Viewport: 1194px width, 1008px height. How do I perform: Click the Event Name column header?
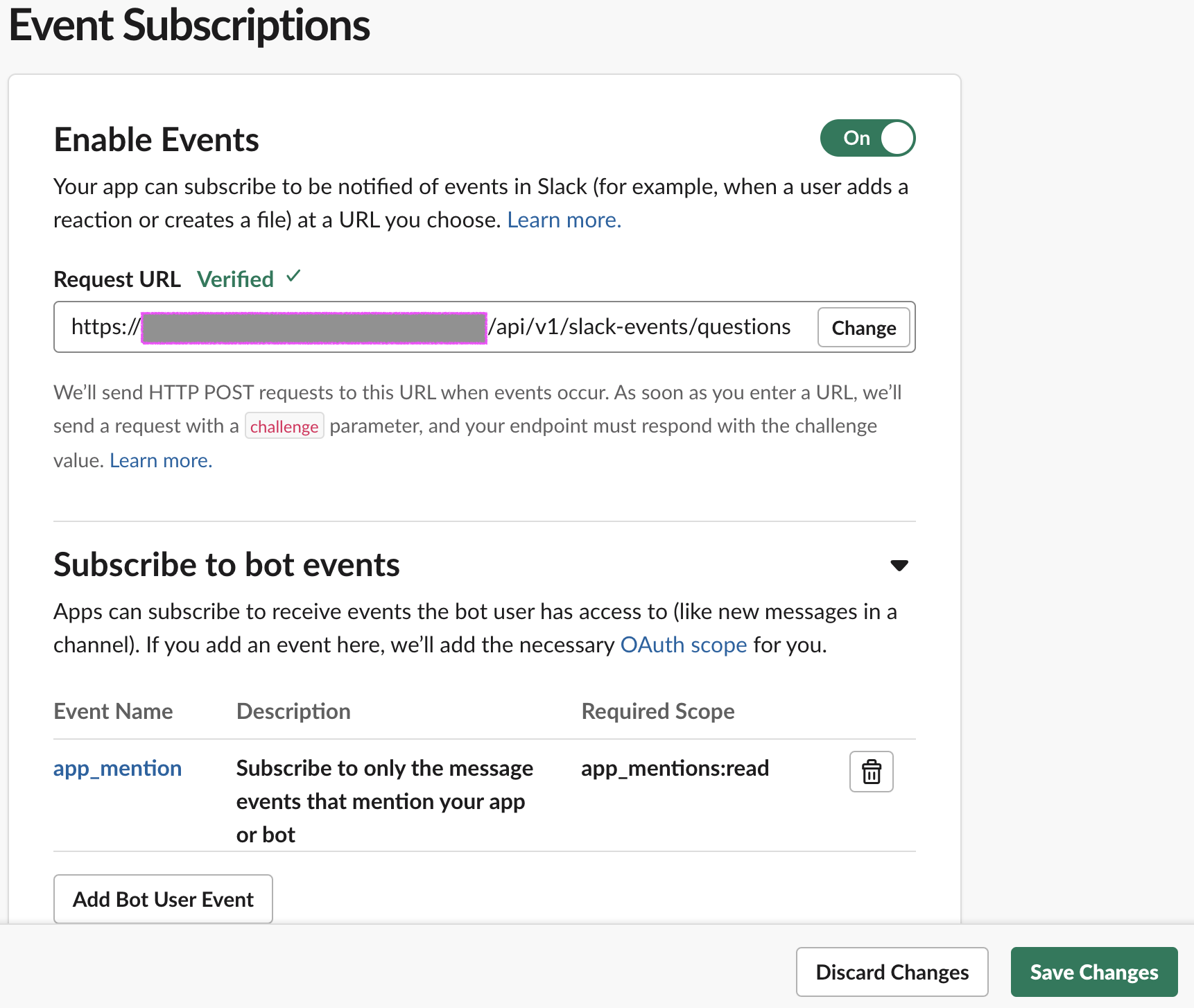[113, 711]
